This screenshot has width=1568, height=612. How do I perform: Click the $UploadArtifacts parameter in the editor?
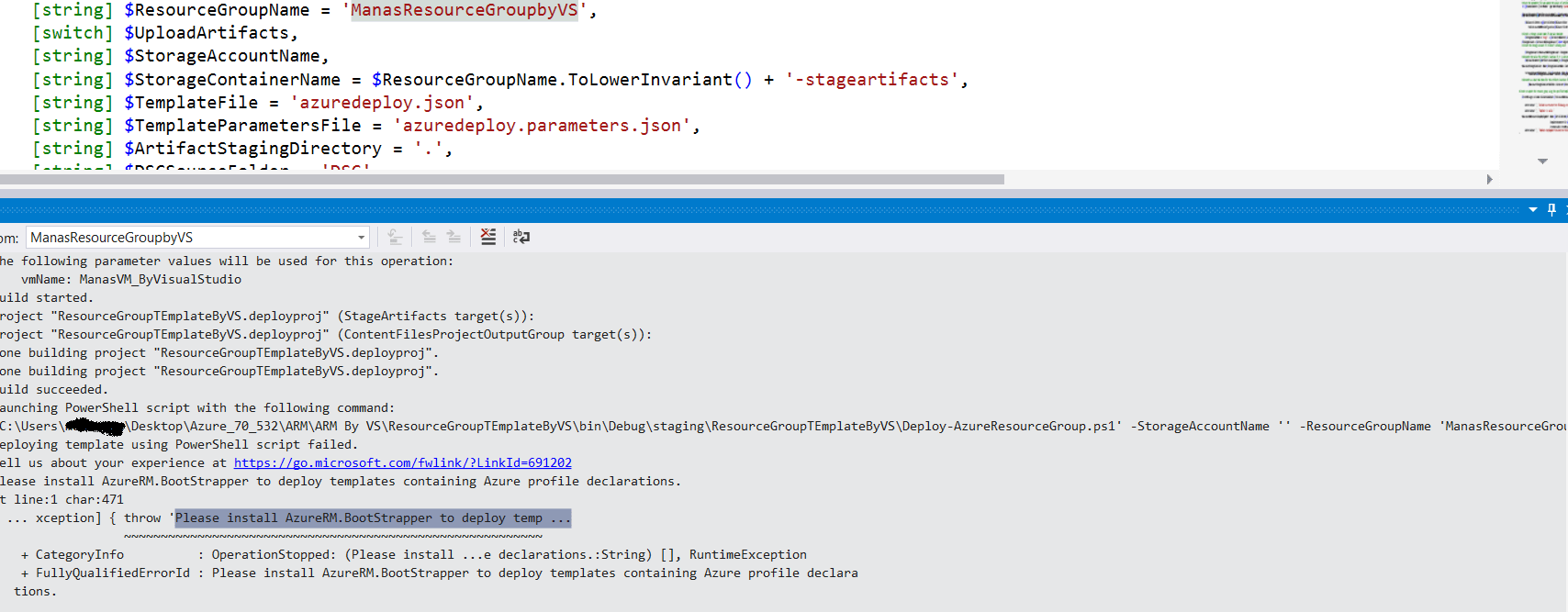tap(207, 33)
